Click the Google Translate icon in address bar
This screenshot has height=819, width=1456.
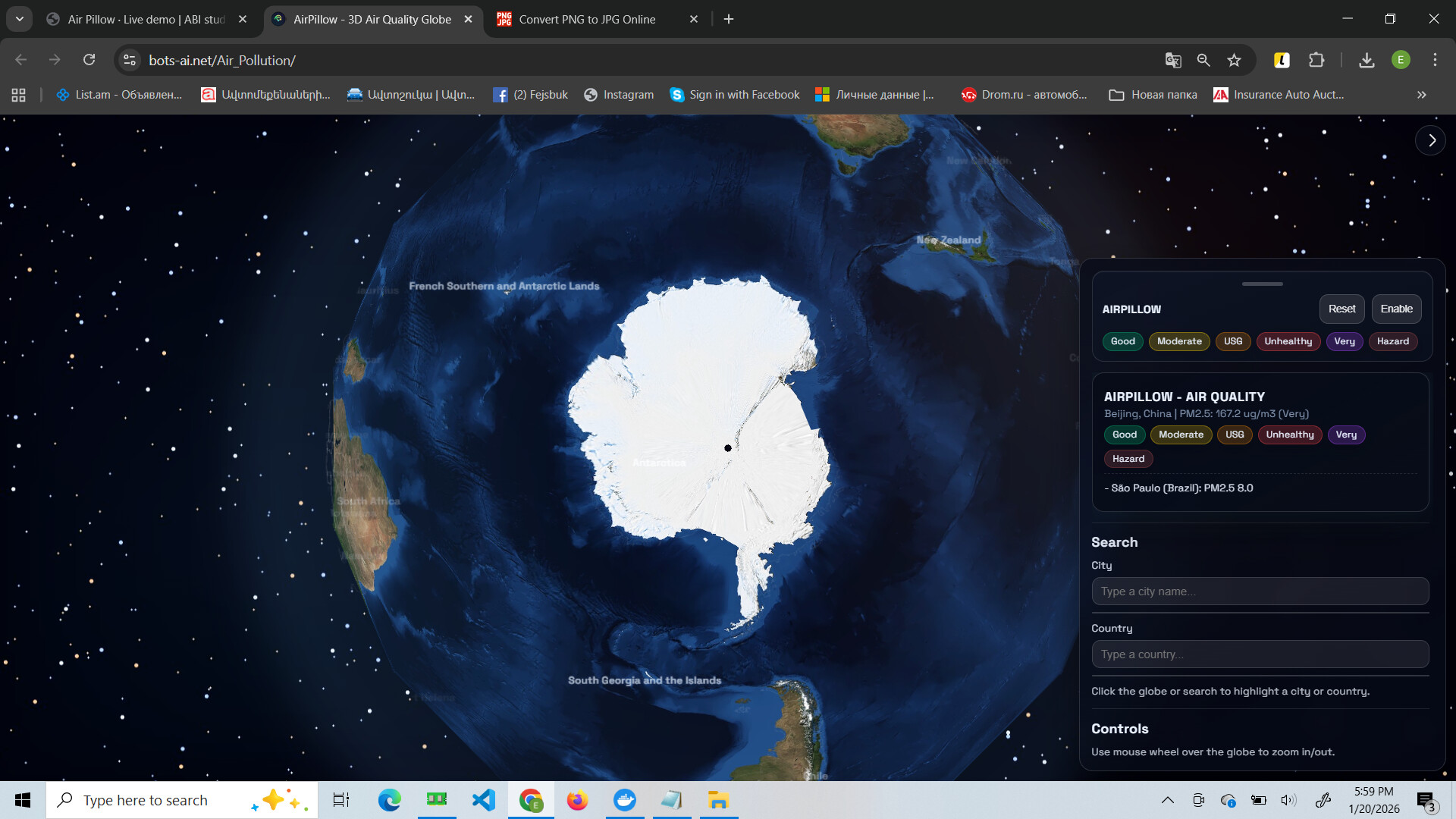point(1172,60)
